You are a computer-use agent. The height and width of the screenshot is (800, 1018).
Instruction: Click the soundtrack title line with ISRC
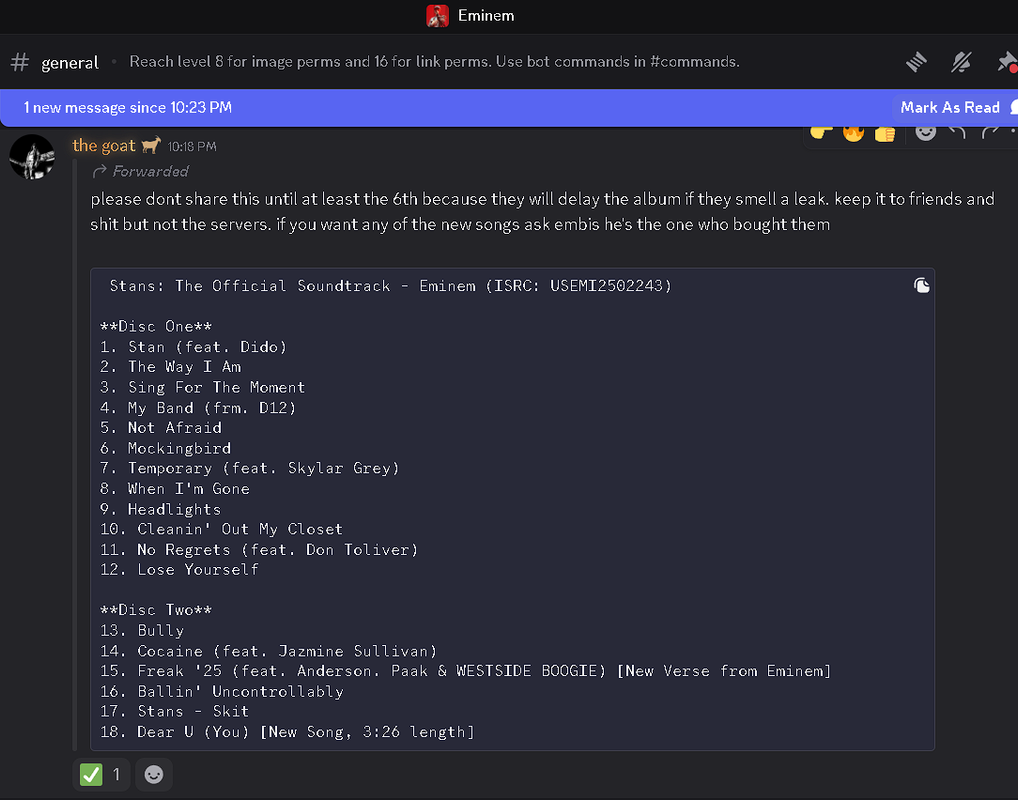tap(390, 286)
